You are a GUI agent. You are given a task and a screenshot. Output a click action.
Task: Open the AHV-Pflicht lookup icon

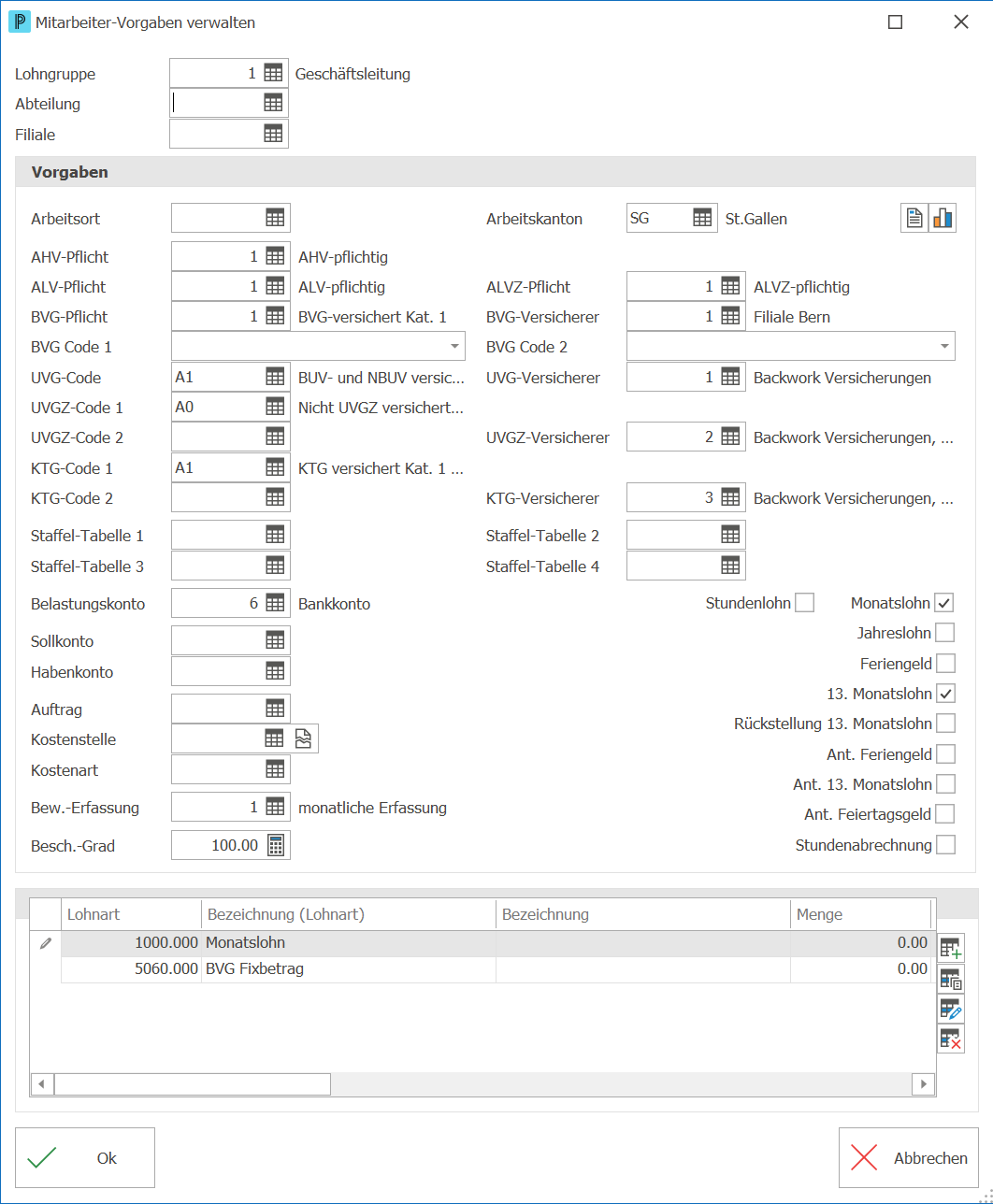[275, 256]
